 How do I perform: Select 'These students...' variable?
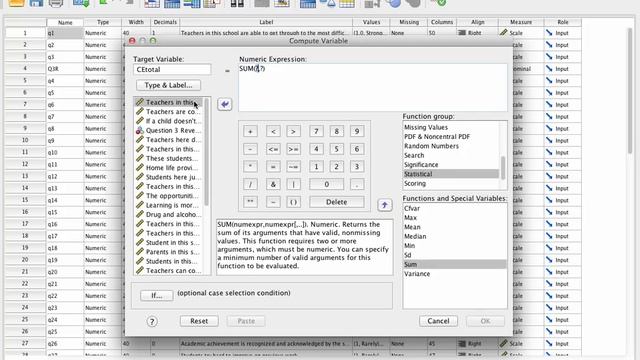pos(169,159)
